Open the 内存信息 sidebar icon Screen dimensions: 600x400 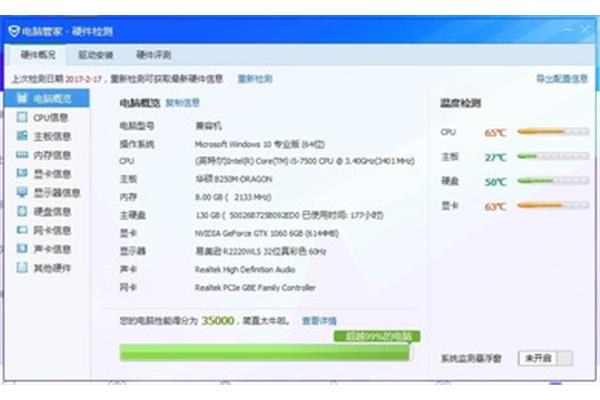22,154
